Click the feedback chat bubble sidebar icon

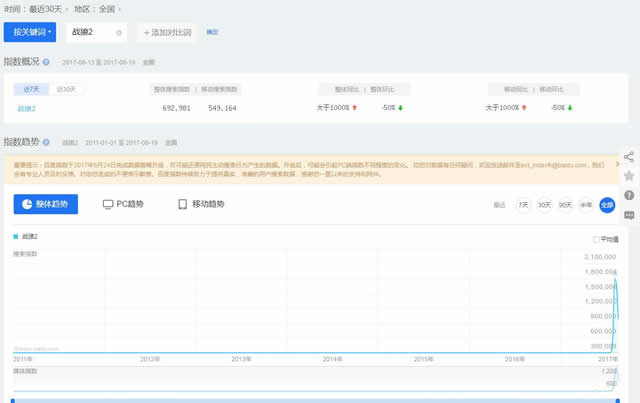click(x=629, y=214)
